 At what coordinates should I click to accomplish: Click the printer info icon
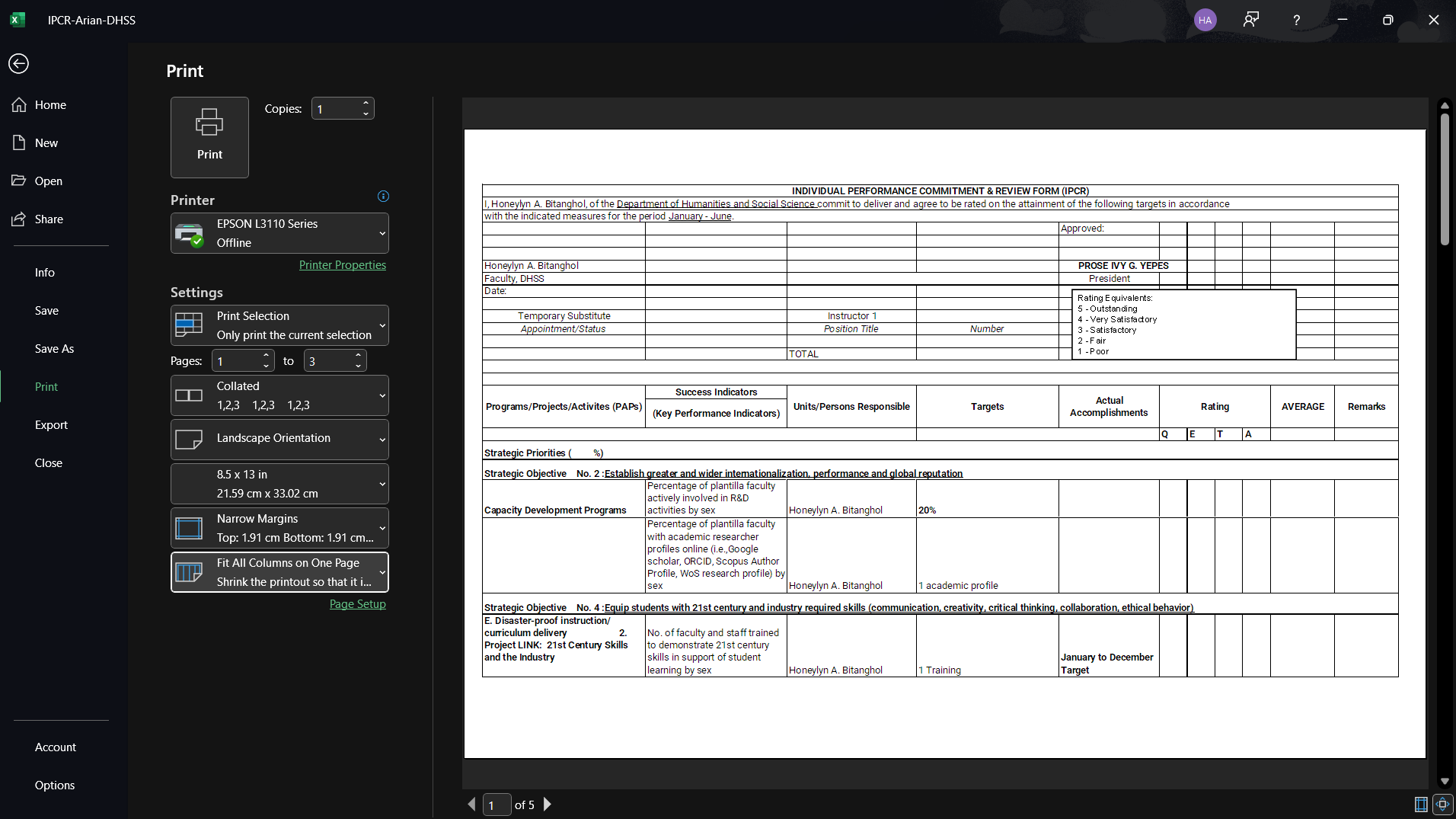click(383, 197)
